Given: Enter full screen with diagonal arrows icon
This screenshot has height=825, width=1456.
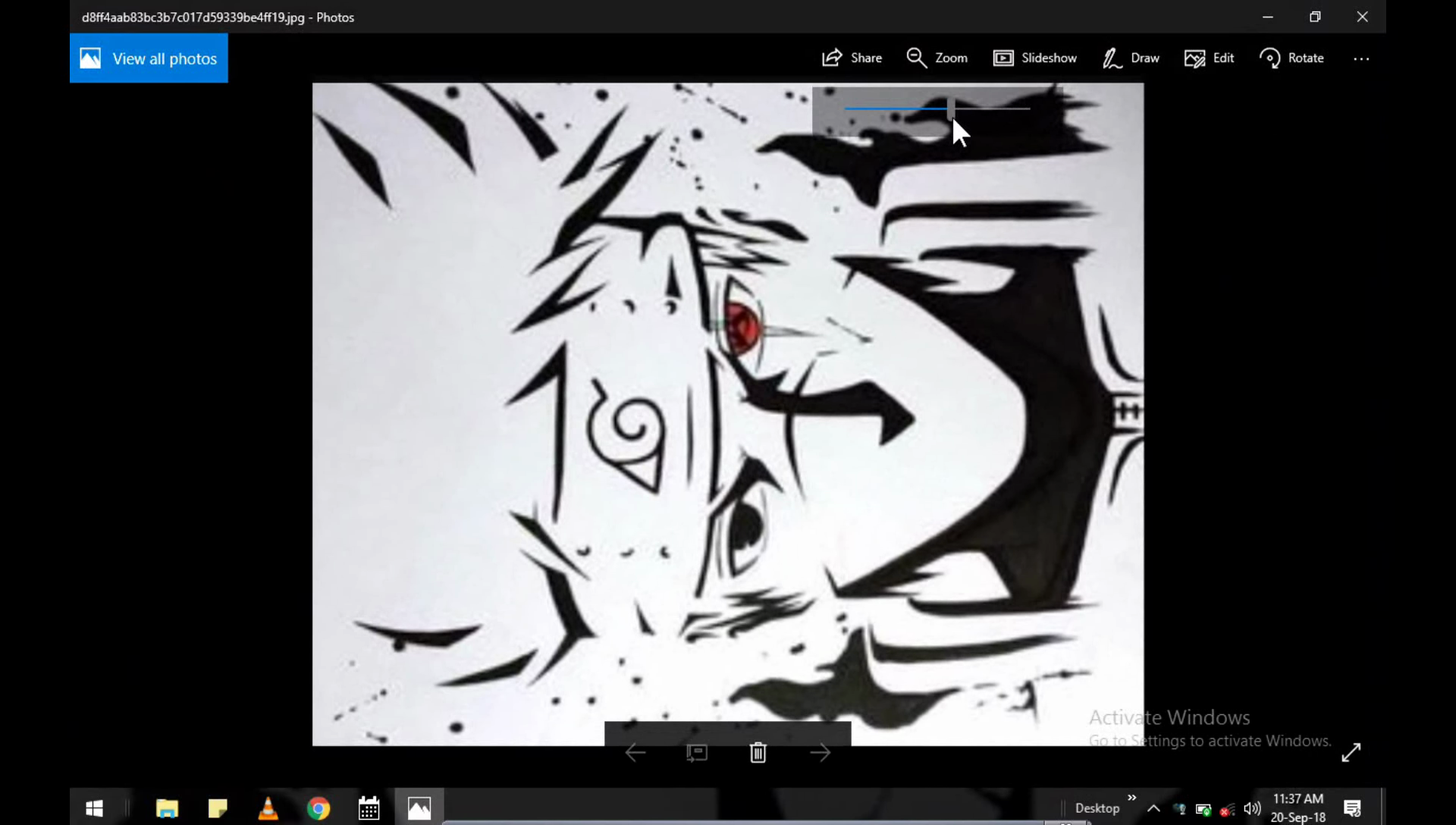Looking at the screenshot, I should (1351, 752).
